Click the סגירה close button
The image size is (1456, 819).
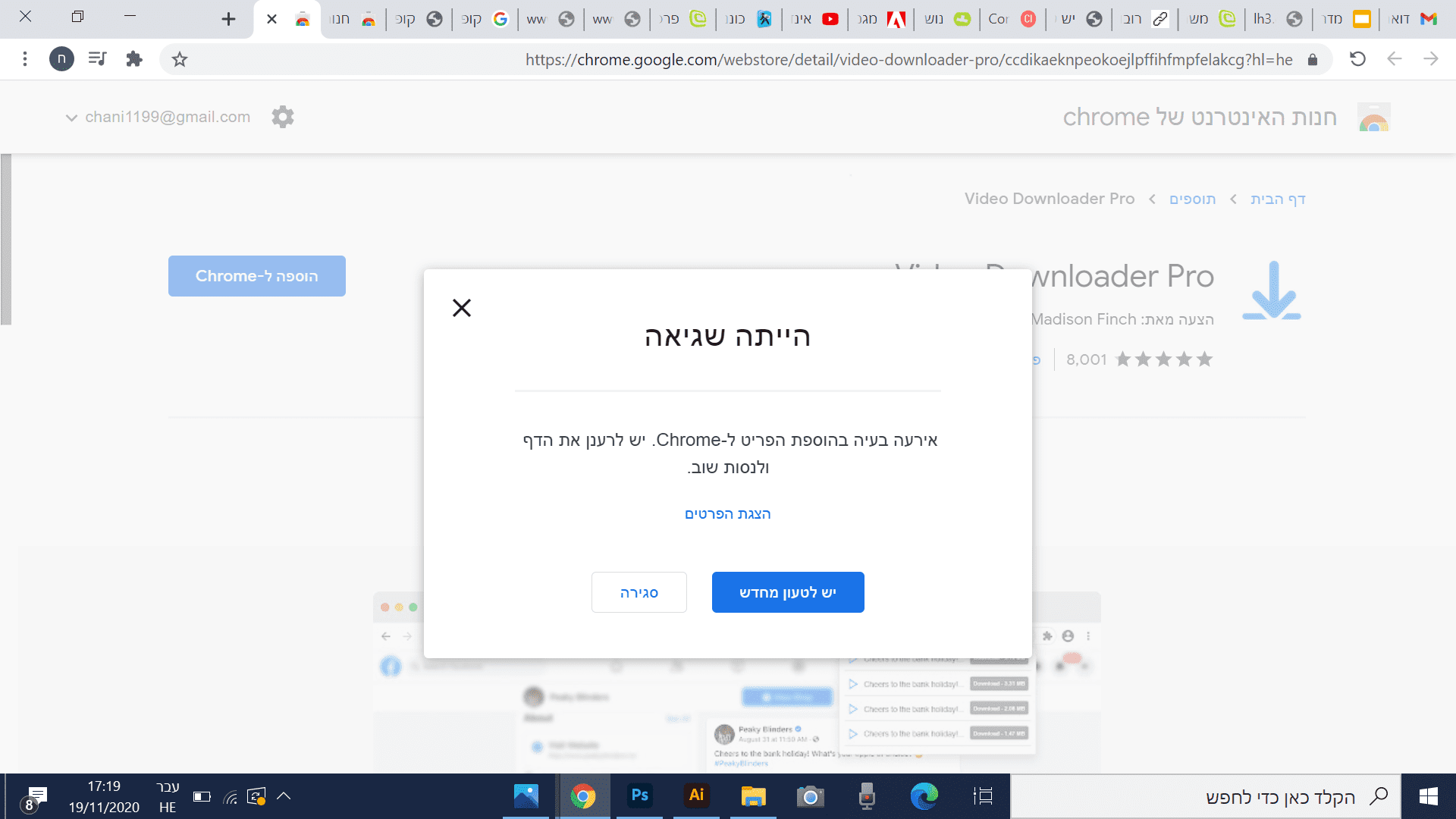point(639,592)
